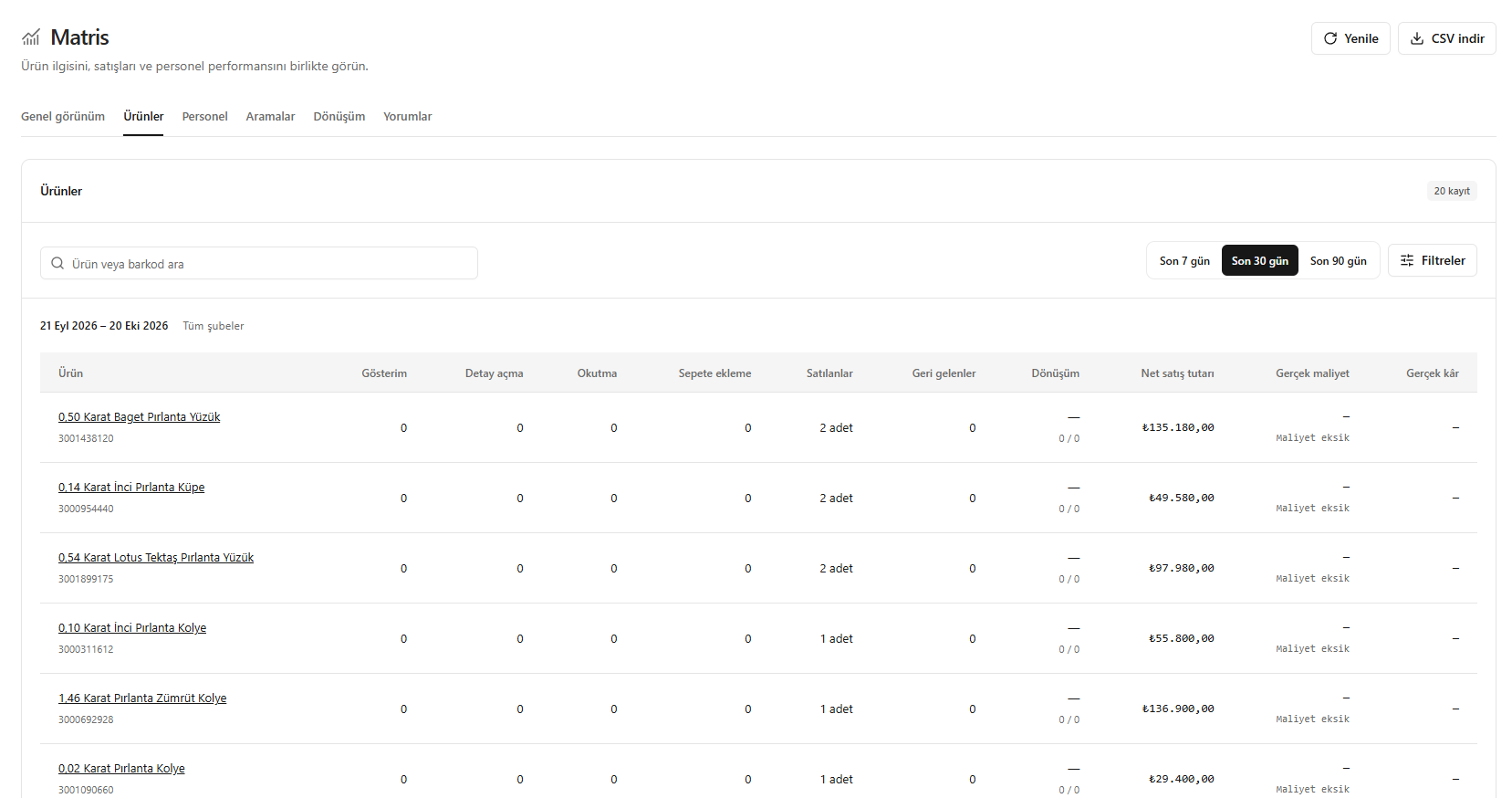This screenshot has height=798, width=1512.
Task: Click the Ürün column header
Action: (x=70, y=373)
